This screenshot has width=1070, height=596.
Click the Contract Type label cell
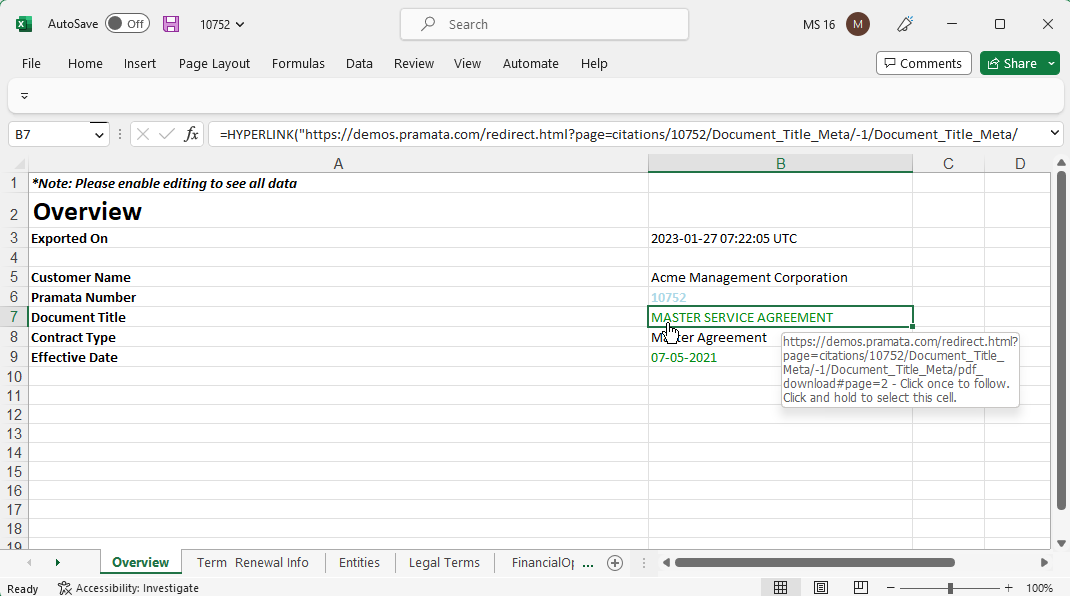pyautogui.click(x=338, y=337)
